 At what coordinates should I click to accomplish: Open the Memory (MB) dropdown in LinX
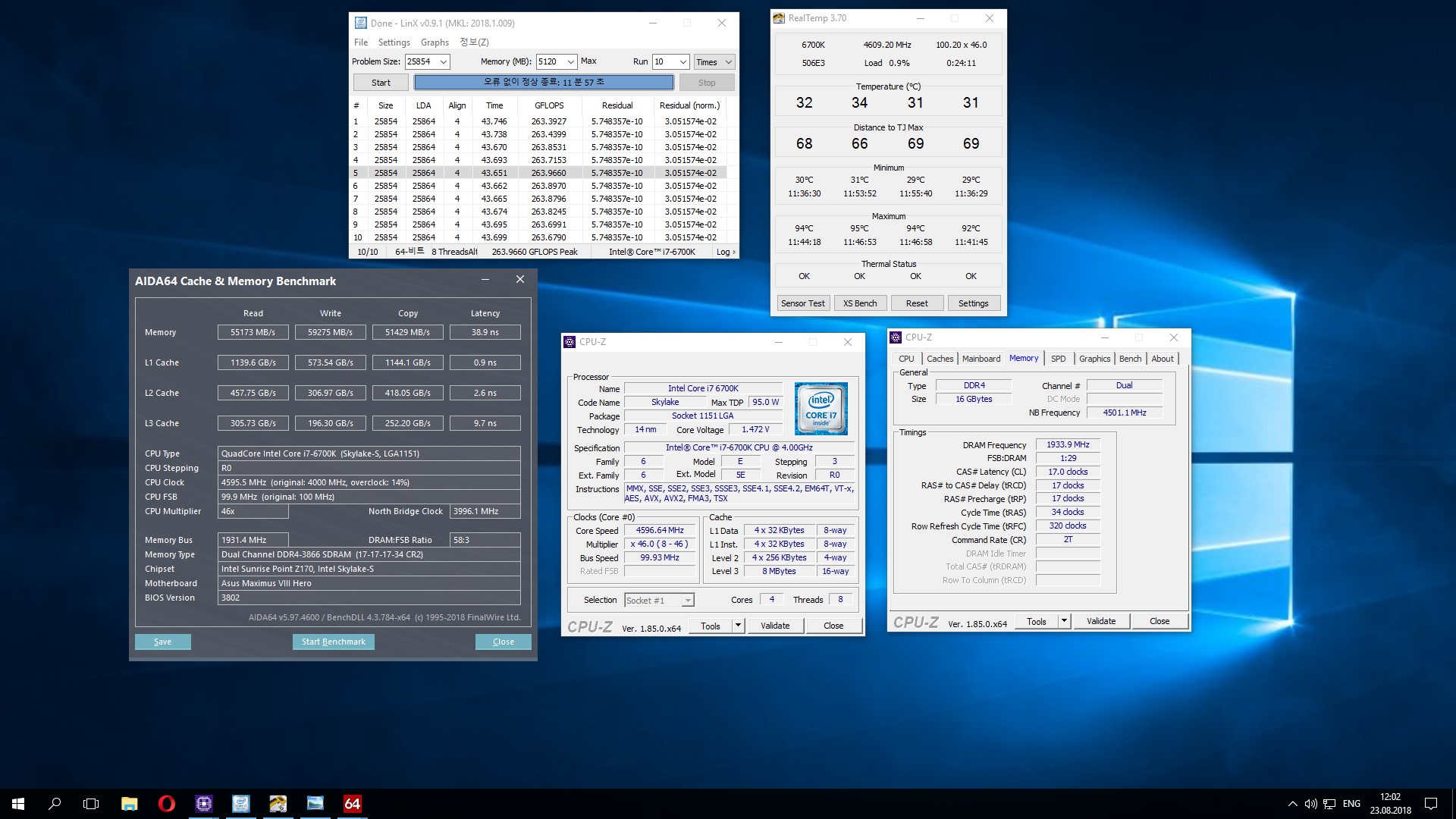pyautogui.click(x=570, y=62)
